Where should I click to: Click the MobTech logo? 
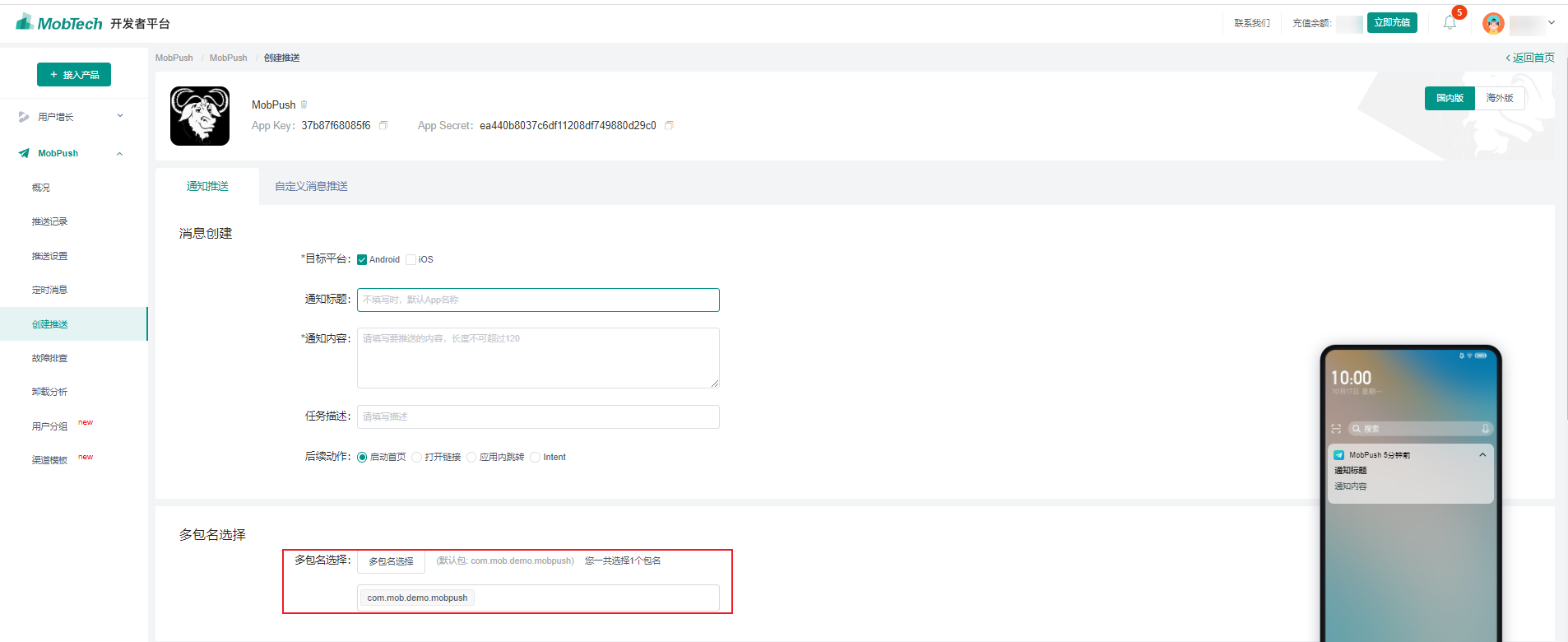(x=59, y=22)
